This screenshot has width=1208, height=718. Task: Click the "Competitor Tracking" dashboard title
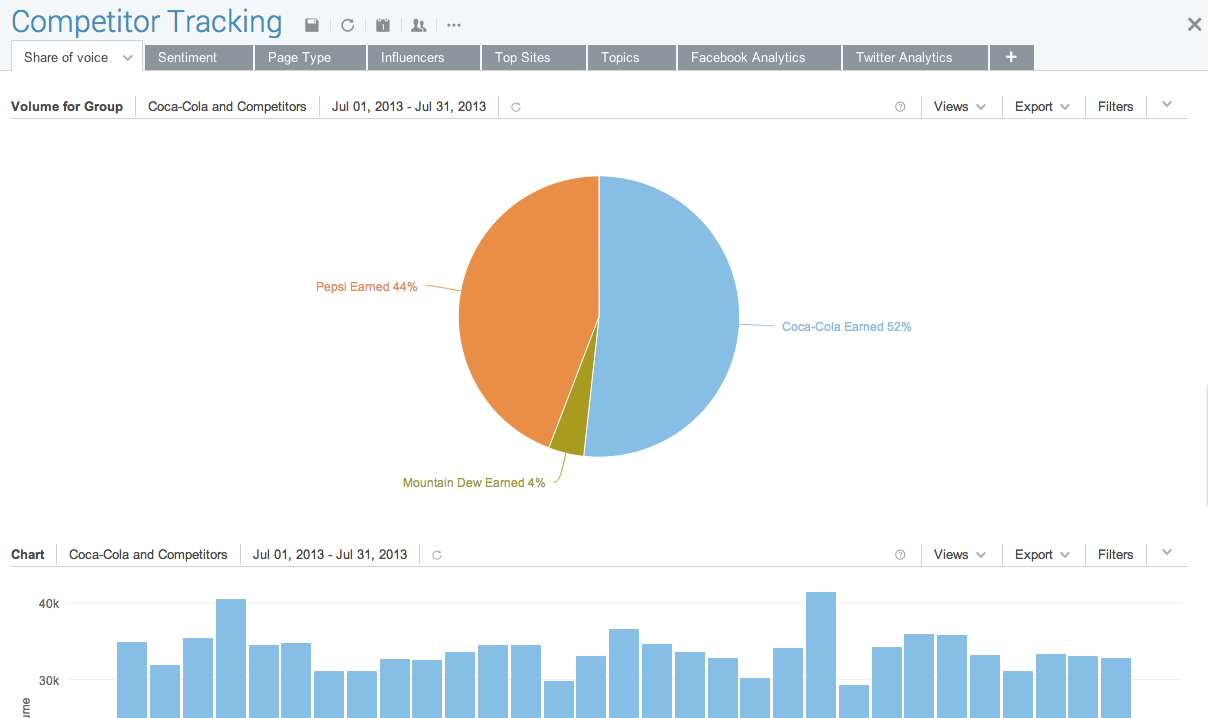pyautogui.click(x=147, y=23)
